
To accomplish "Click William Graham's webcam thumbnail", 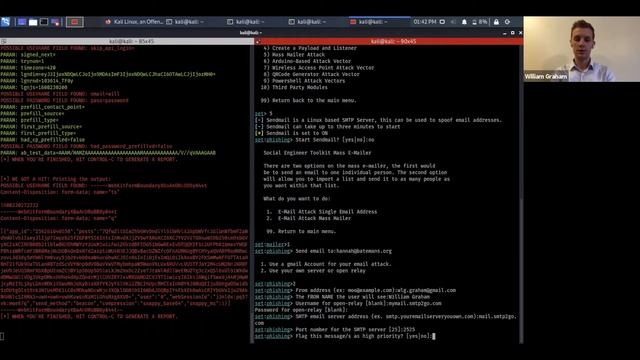I will pos(582,49).
